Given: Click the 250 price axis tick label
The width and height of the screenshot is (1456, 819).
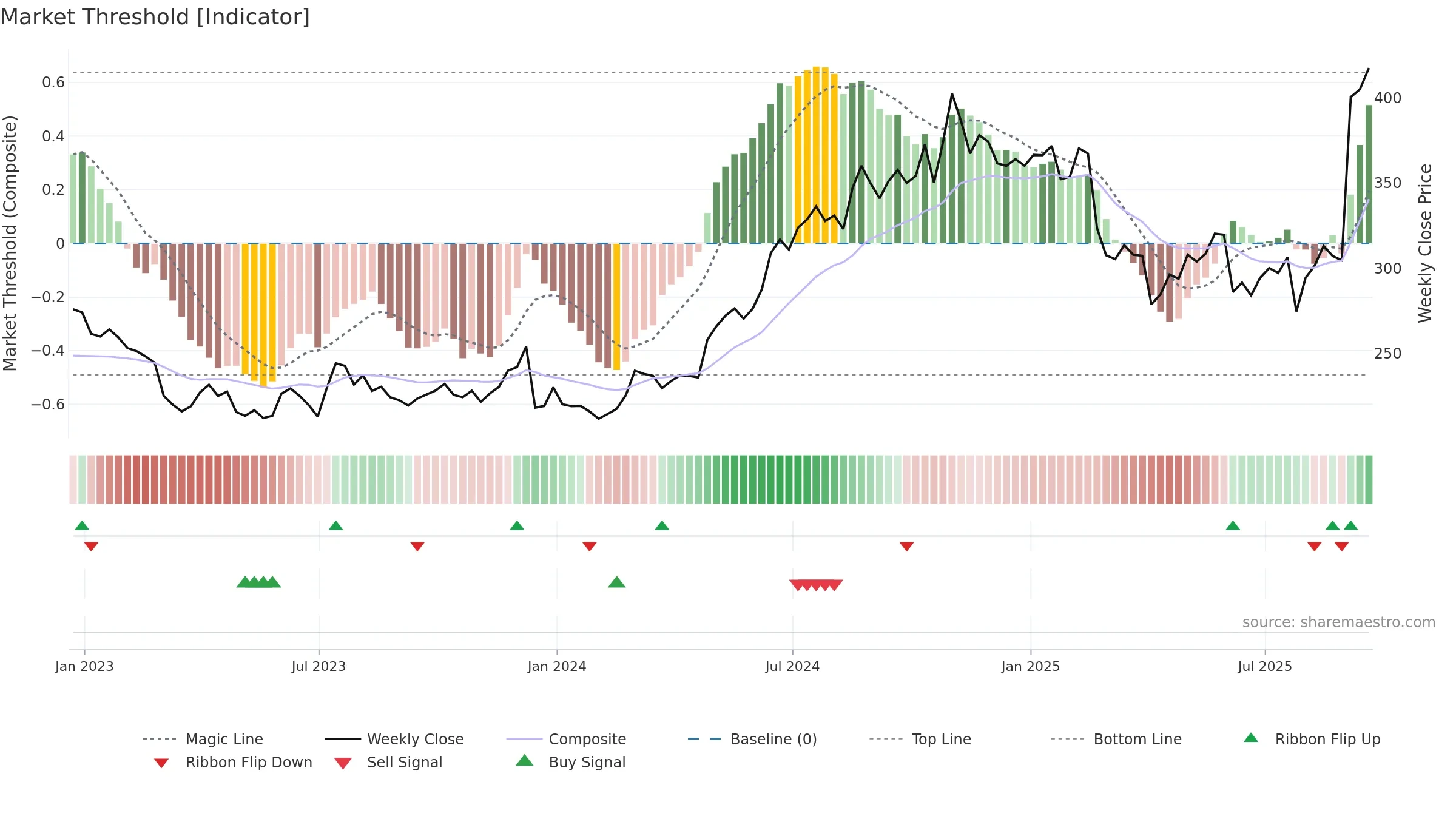Looking at the screenshot, I should (x=1388, y=353).
